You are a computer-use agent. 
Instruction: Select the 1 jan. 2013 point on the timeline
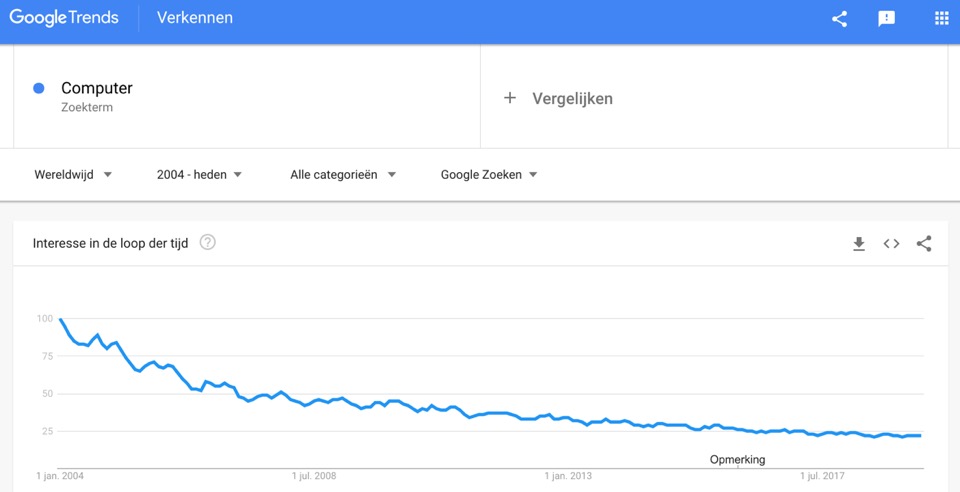point(568,475)
